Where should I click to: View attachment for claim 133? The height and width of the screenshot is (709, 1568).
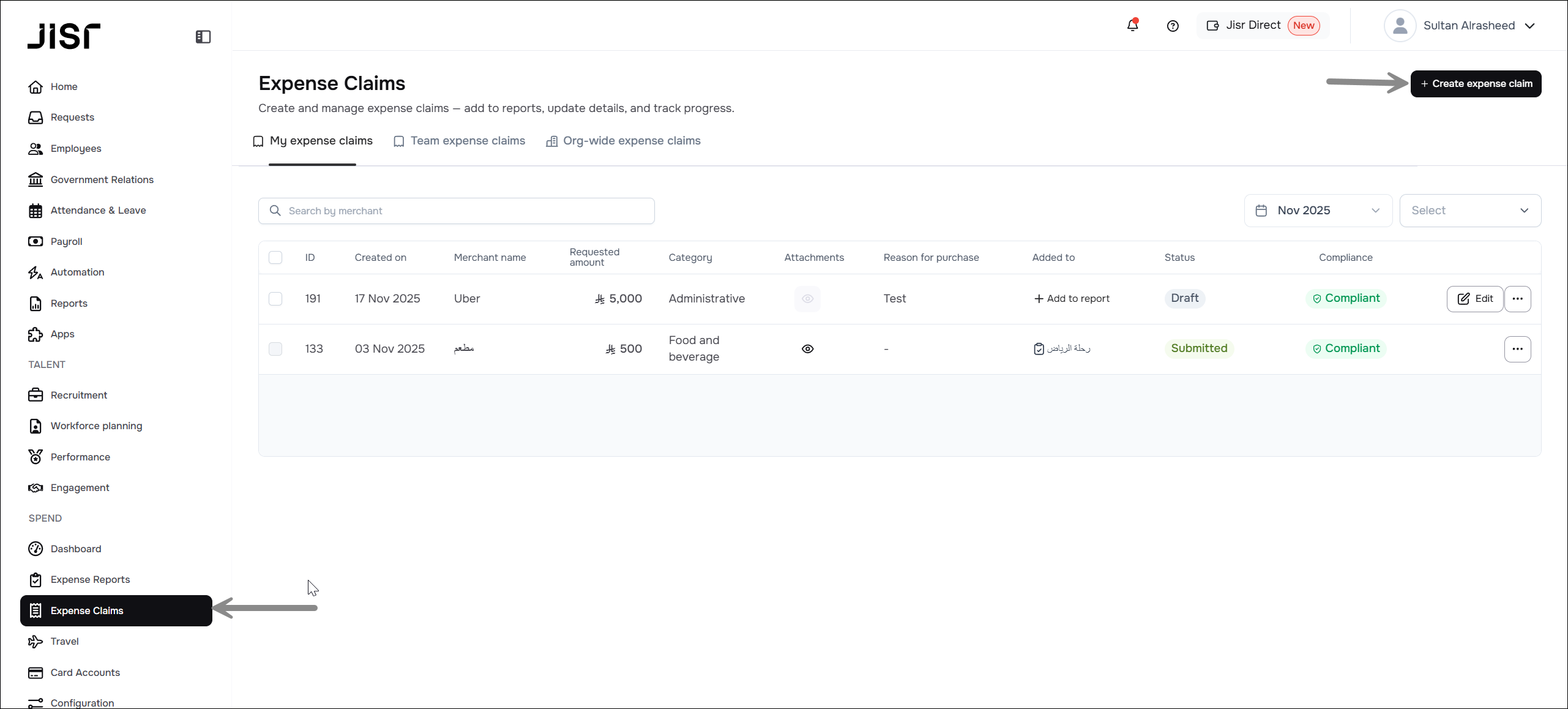pos(807,349)
